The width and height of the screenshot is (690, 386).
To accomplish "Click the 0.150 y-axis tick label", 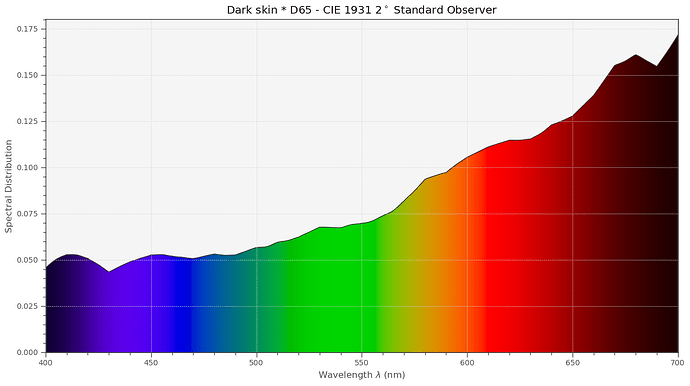I will [28, 75].
